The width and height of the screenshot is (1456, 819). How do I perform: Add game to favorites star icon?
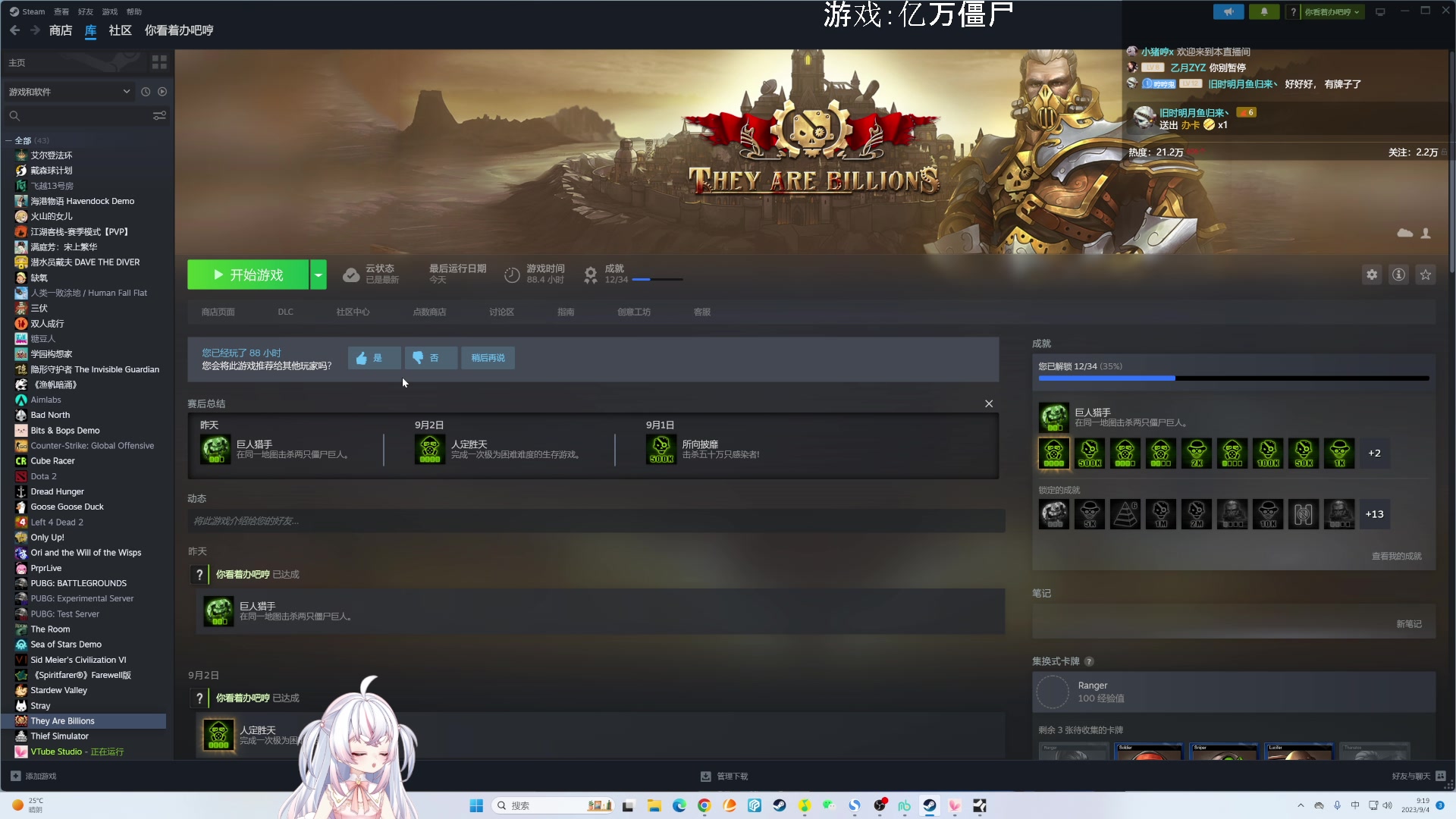(1426, 275)
